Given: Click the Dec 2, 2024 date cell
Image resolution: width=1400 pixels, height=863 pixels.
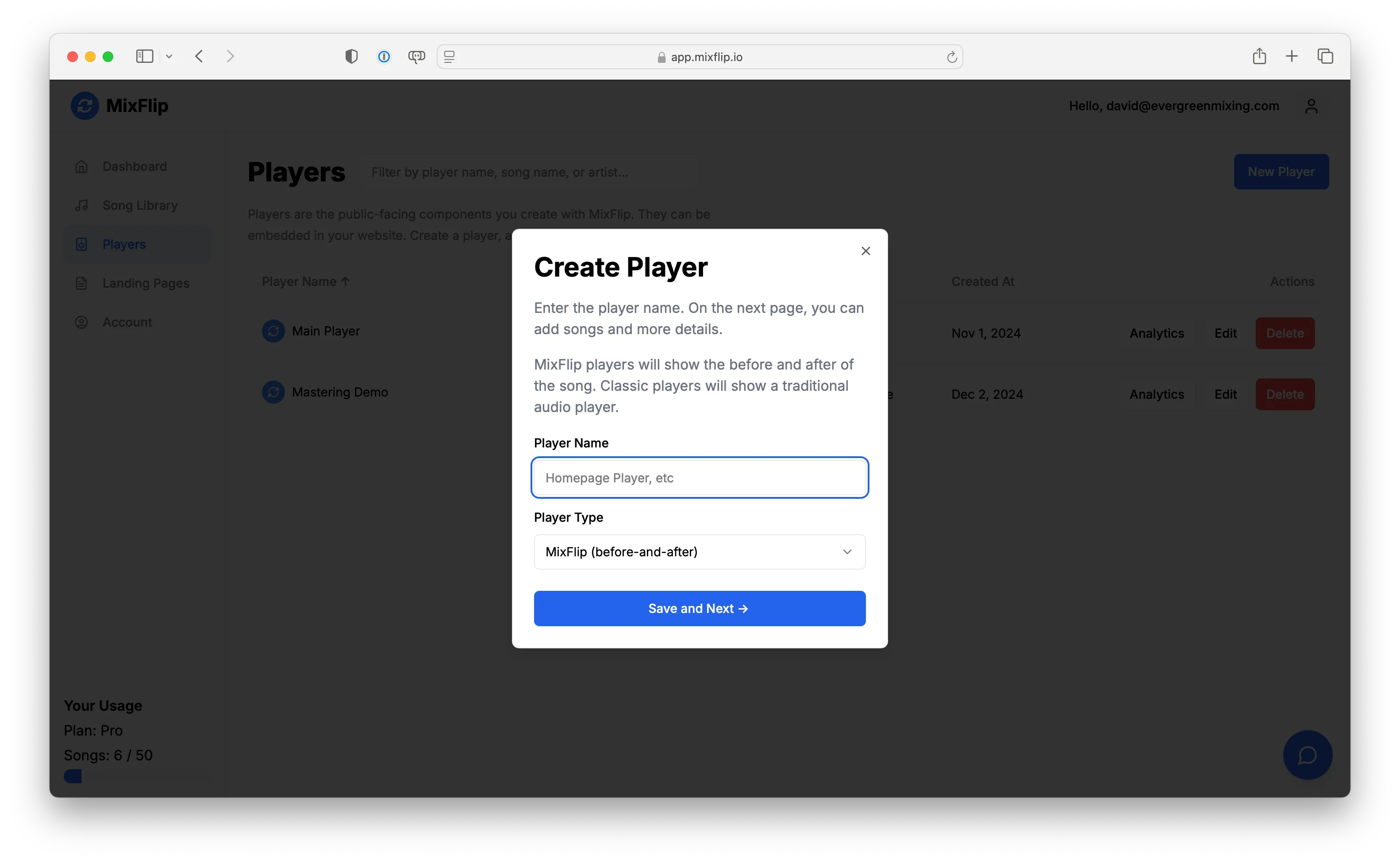Looking at the screenshot, I should pos(987,394).
